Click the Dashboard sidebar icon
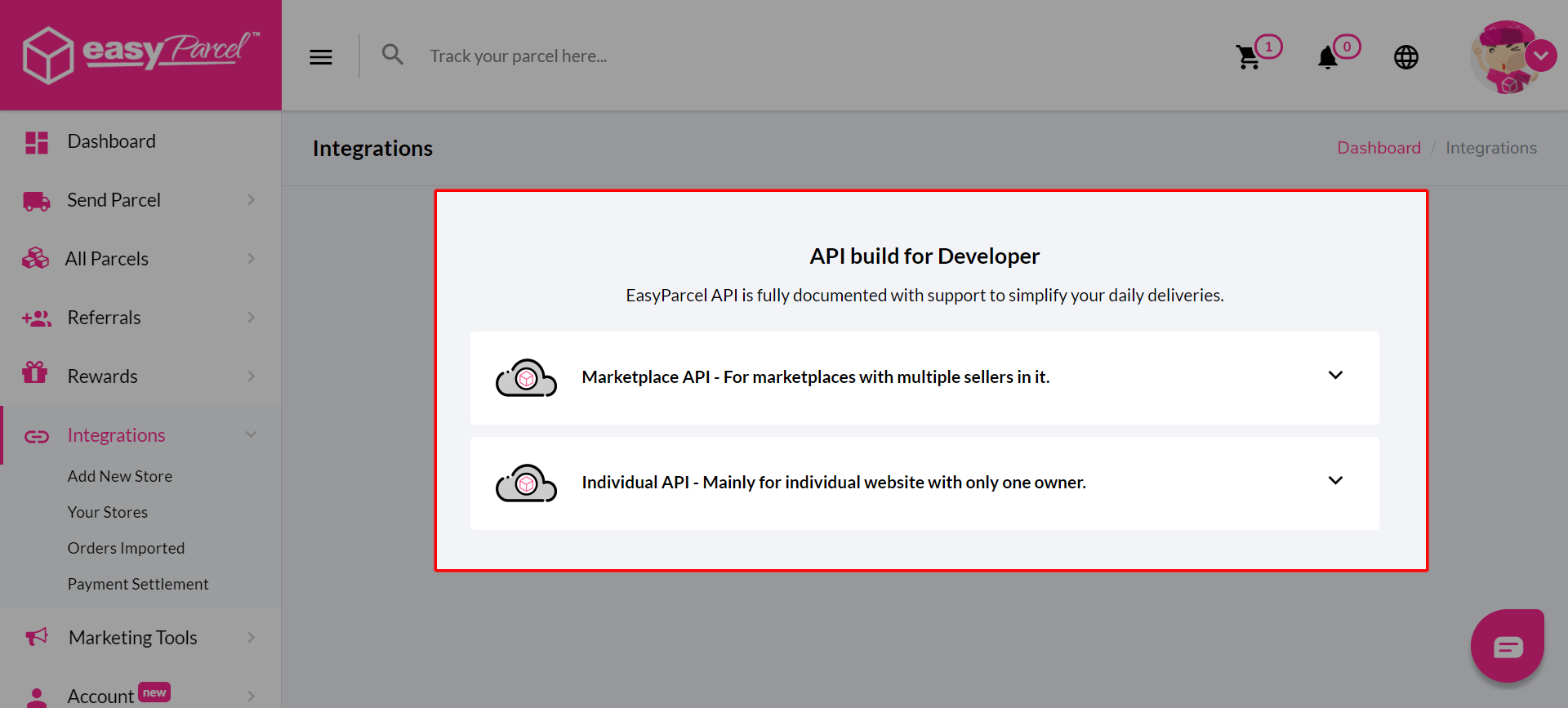The height and width of the screenshot is (708, 1568). [x=37, y=142]
